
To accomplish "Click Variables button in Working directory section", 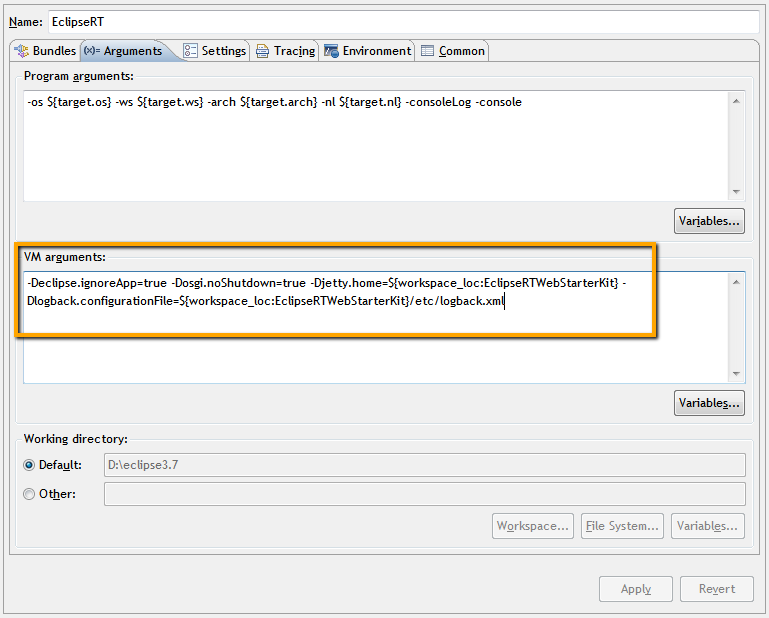I will [708, 526].
